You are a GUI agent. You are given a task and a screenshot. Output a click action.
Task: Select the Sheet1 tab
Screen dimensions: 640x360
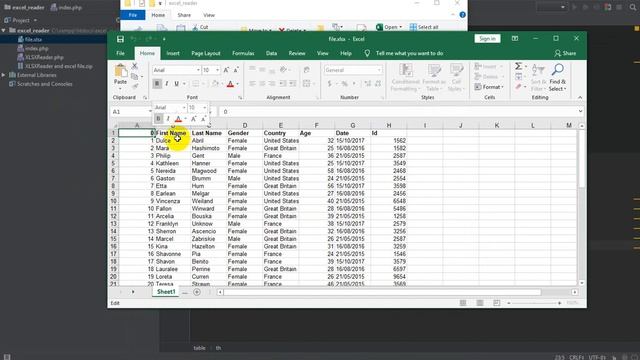(166, 292)
